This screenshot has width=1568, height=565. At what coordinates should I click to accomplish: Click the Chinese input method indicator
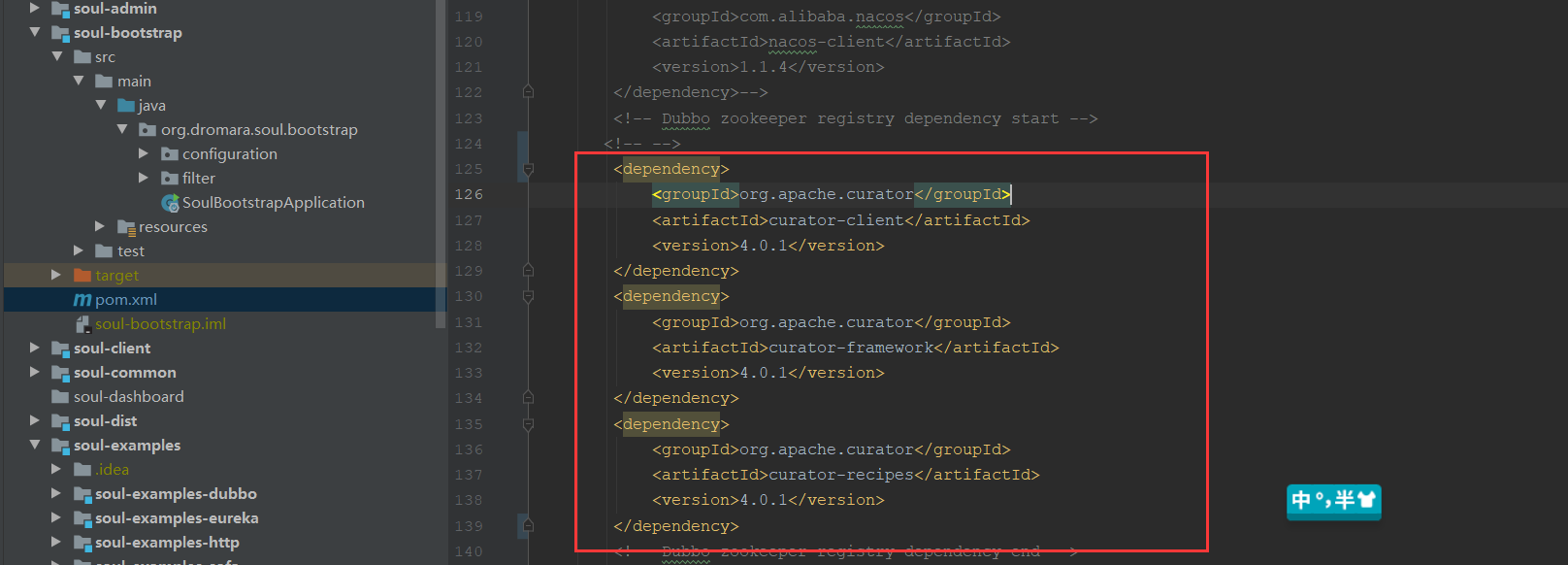tap(1333, 501)
